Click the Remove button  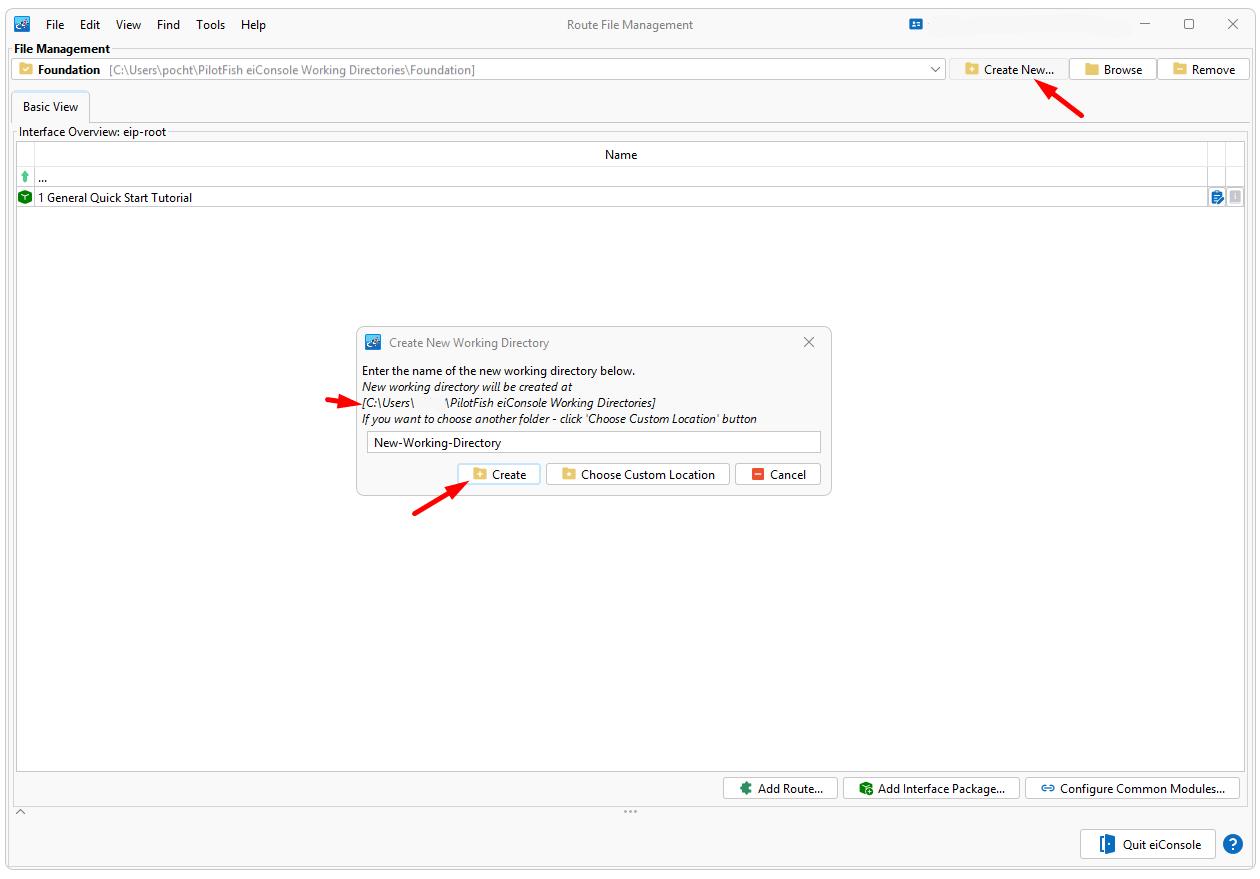[x=1203, y=69]
